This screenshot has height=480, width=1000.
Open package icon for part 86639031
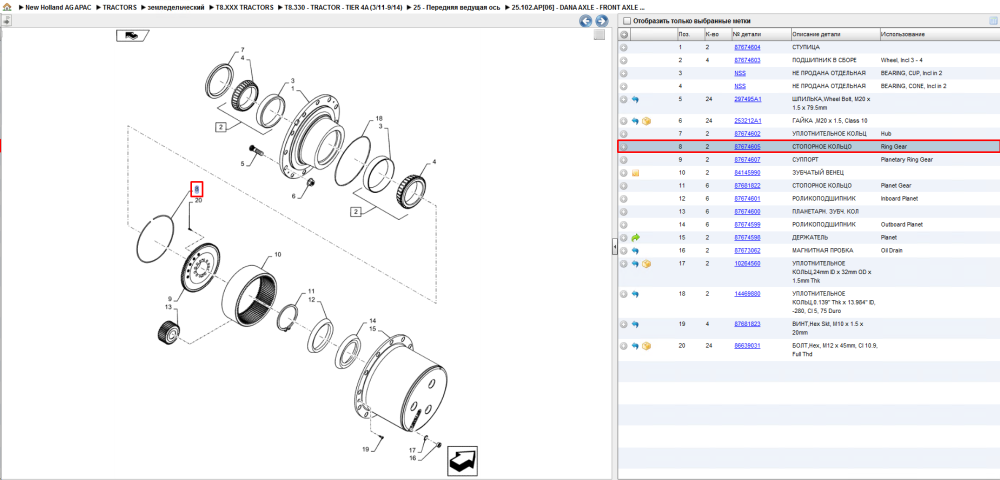(x=646, y=345)
